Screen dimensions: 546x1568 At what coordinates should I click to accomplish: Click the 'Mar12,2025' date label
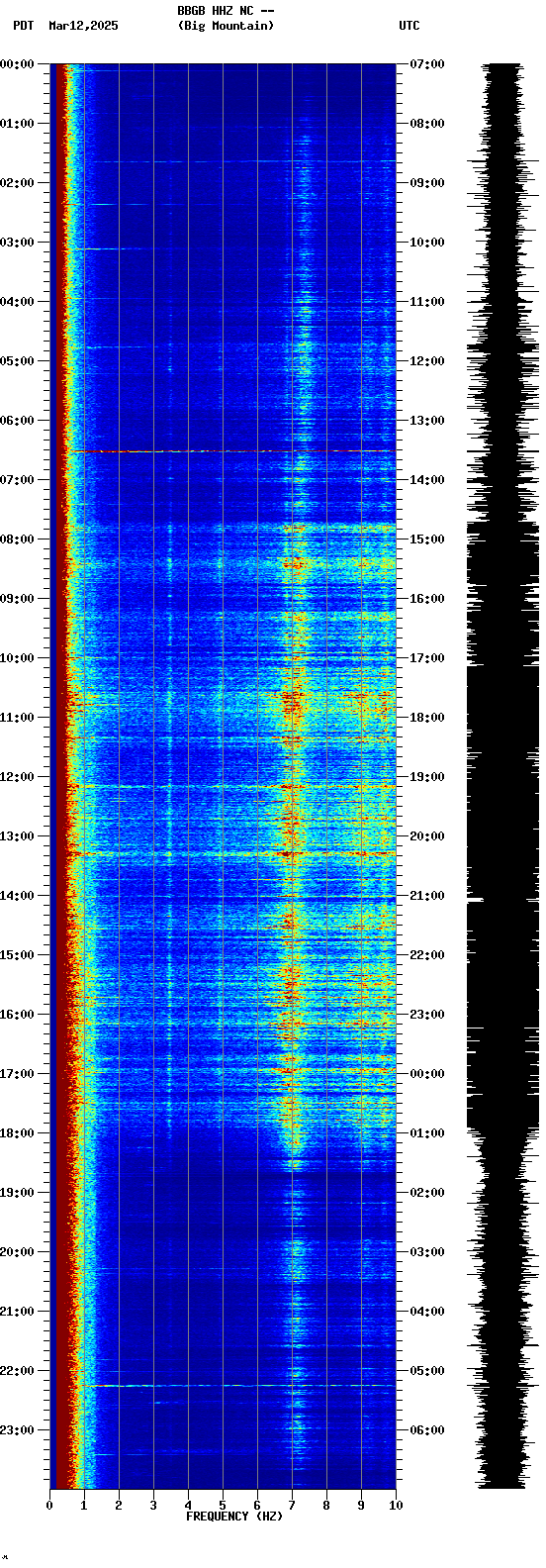tap(83, 26)
